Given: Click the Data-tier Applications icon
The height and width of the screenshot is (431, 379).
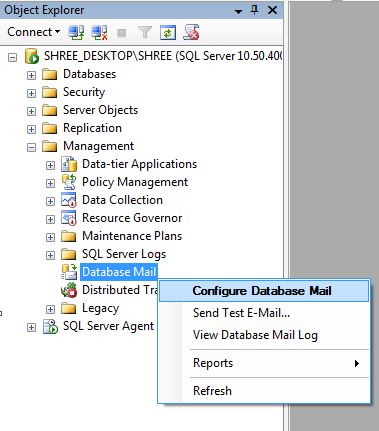Looking at the screenshot, I should pos(69,164).
